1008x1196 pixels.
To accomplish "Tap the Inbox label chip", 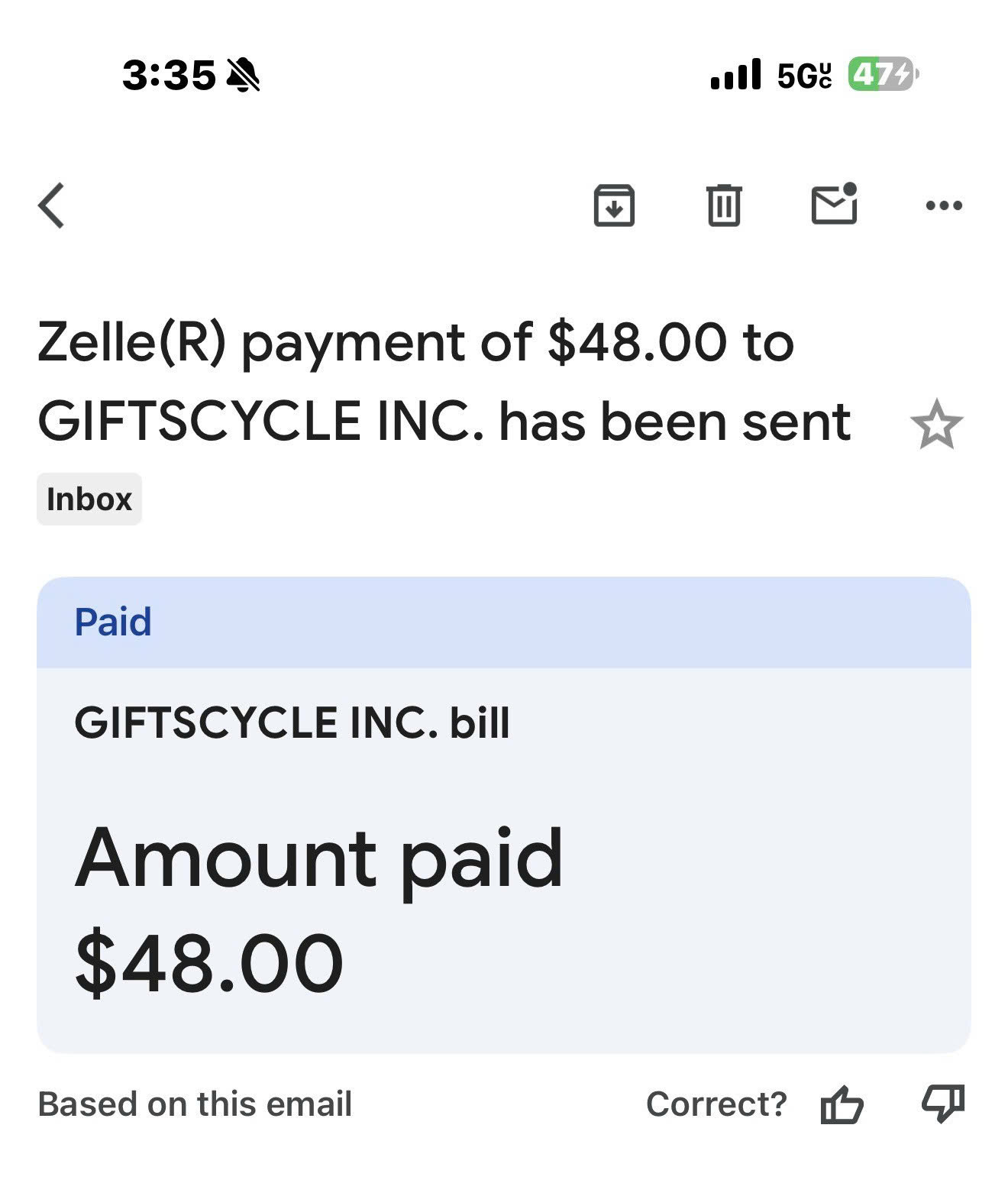I will pyautogui.click(x=89, y=499).
